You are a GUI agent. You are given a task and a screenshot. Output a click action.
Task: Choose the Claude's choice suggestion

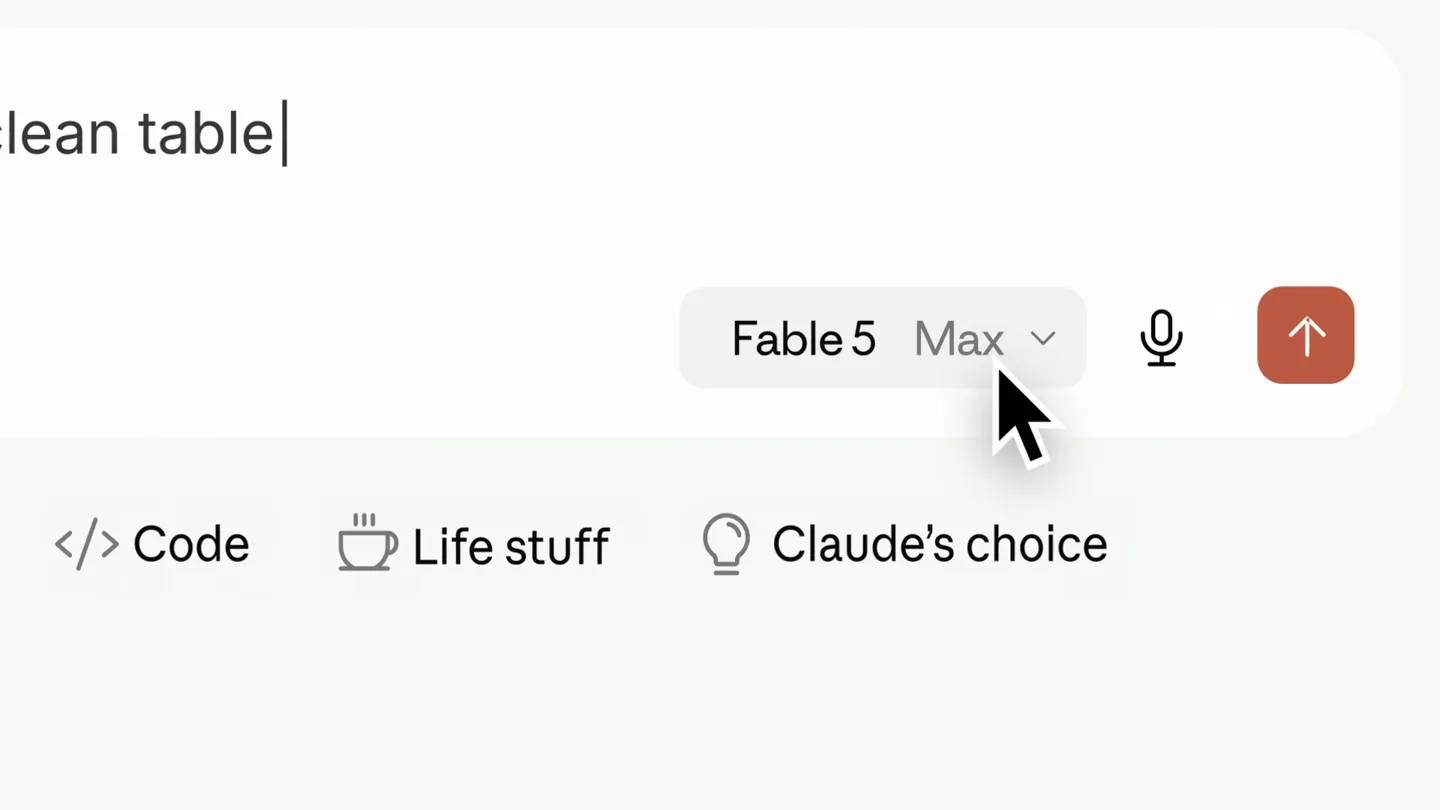coord(905,545)
